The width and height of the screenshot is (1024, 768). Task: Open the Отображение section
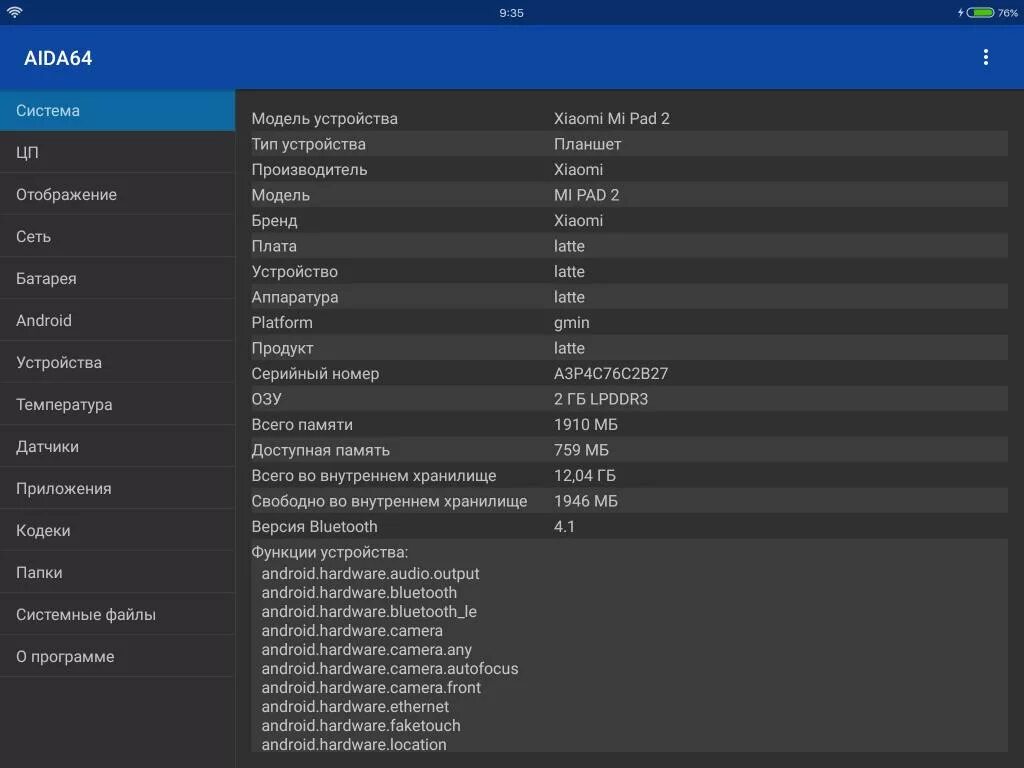pyautogui.click(x=118, y=195)
